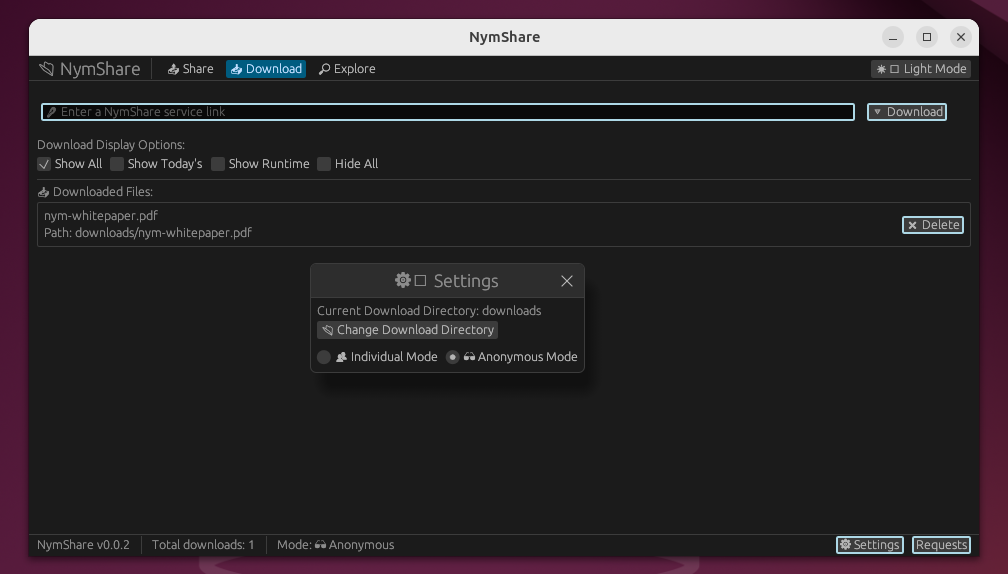The width and height of the screenshot is (1008, 574).
Task: Switch to Light Mode
Action: tap(921, 69)
